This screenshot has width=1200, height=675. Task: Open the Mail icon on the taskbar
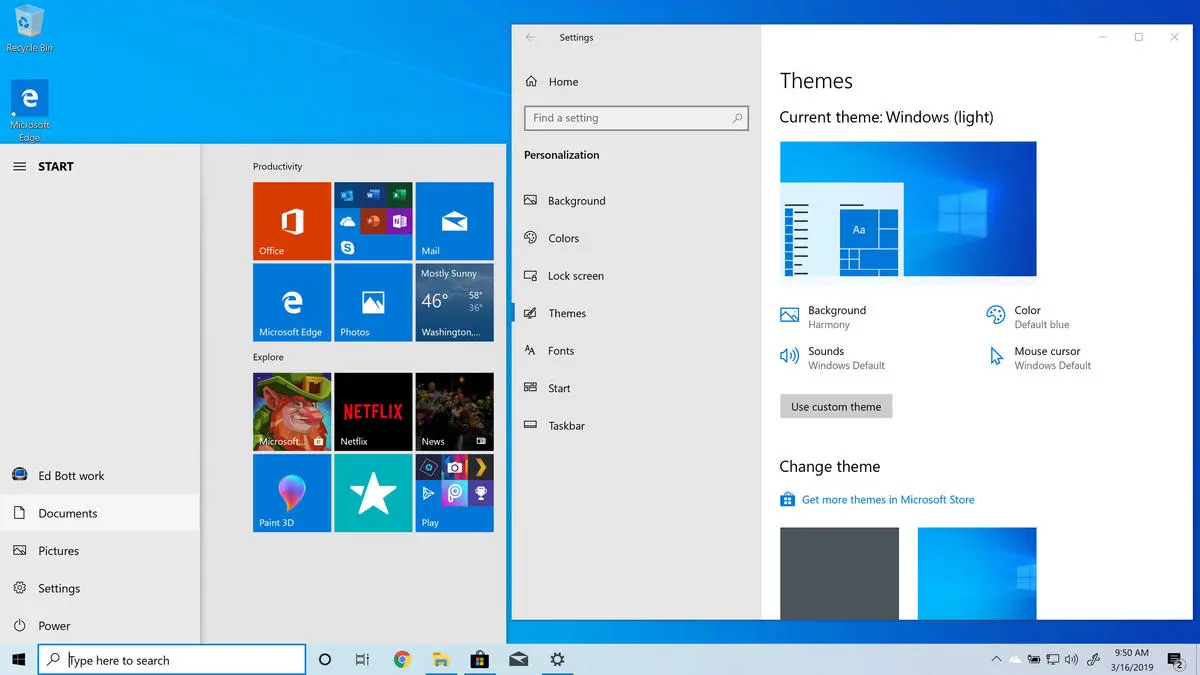(518, 659)
